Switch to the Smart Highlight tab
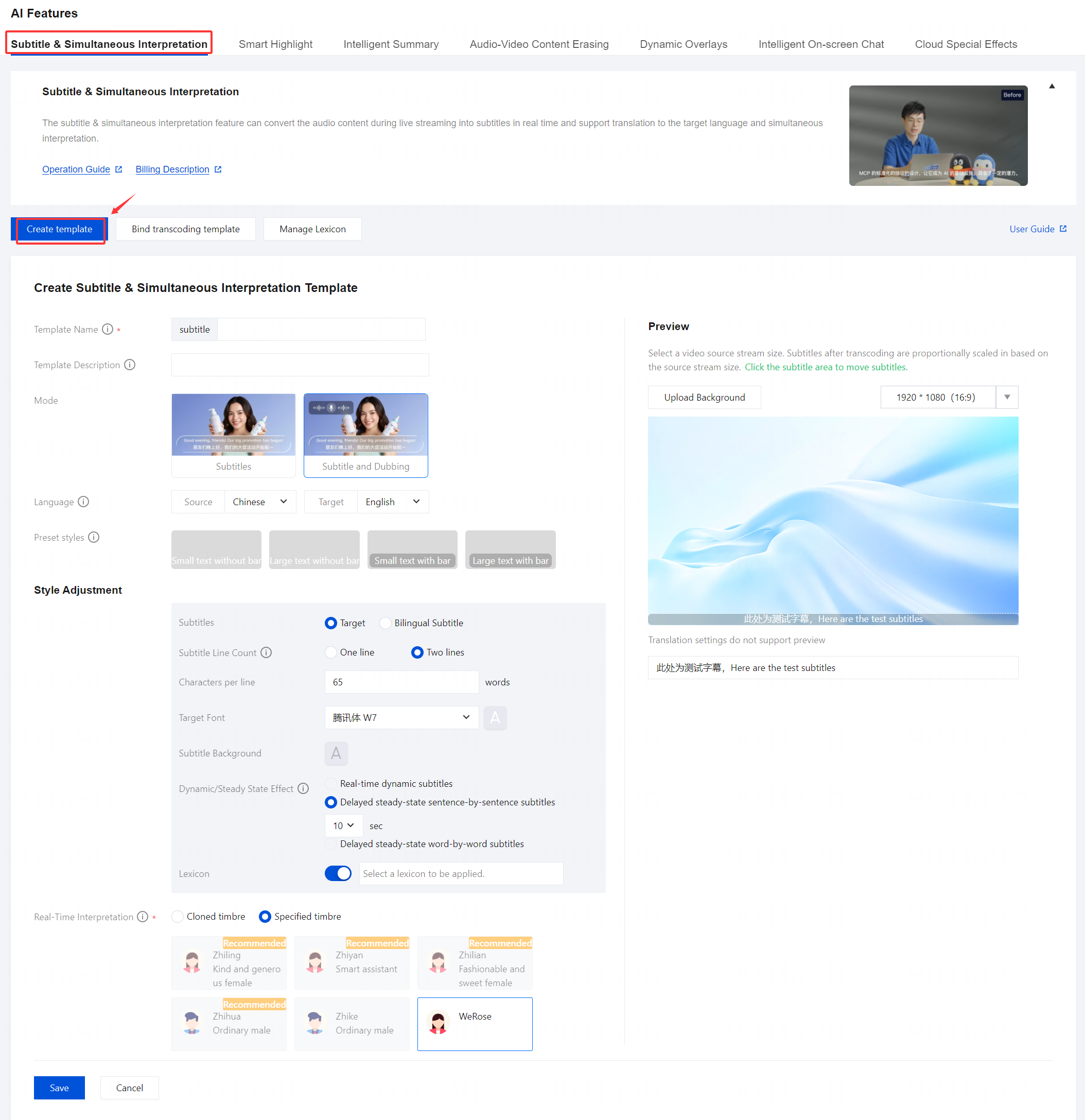 (x=275, y=44)
